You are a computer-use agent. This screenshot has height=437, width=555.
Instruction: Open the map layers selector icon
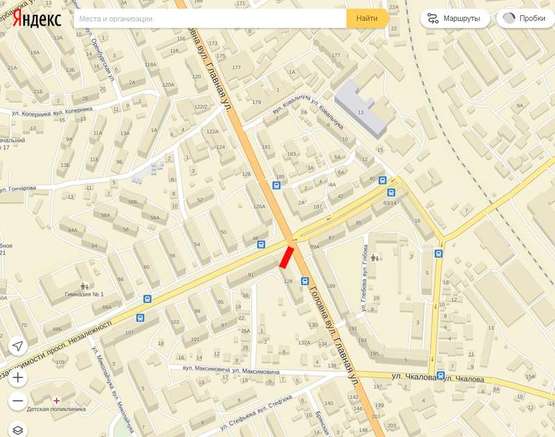pyautogui.click(x=18, y=430)
